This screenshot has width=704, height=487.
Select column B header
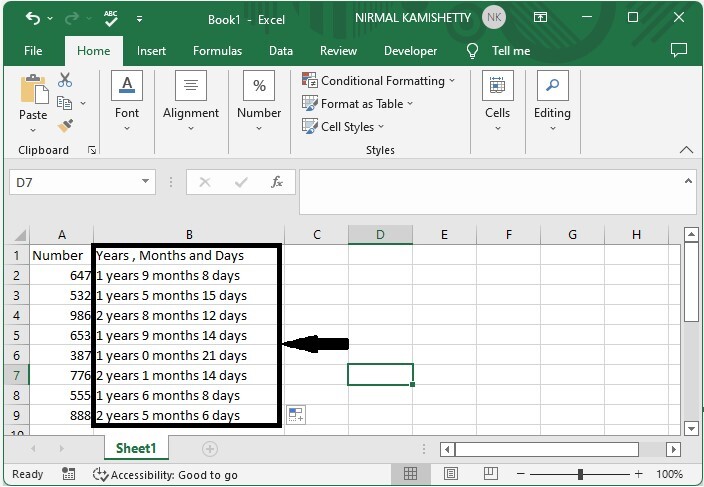pos(189,235)
